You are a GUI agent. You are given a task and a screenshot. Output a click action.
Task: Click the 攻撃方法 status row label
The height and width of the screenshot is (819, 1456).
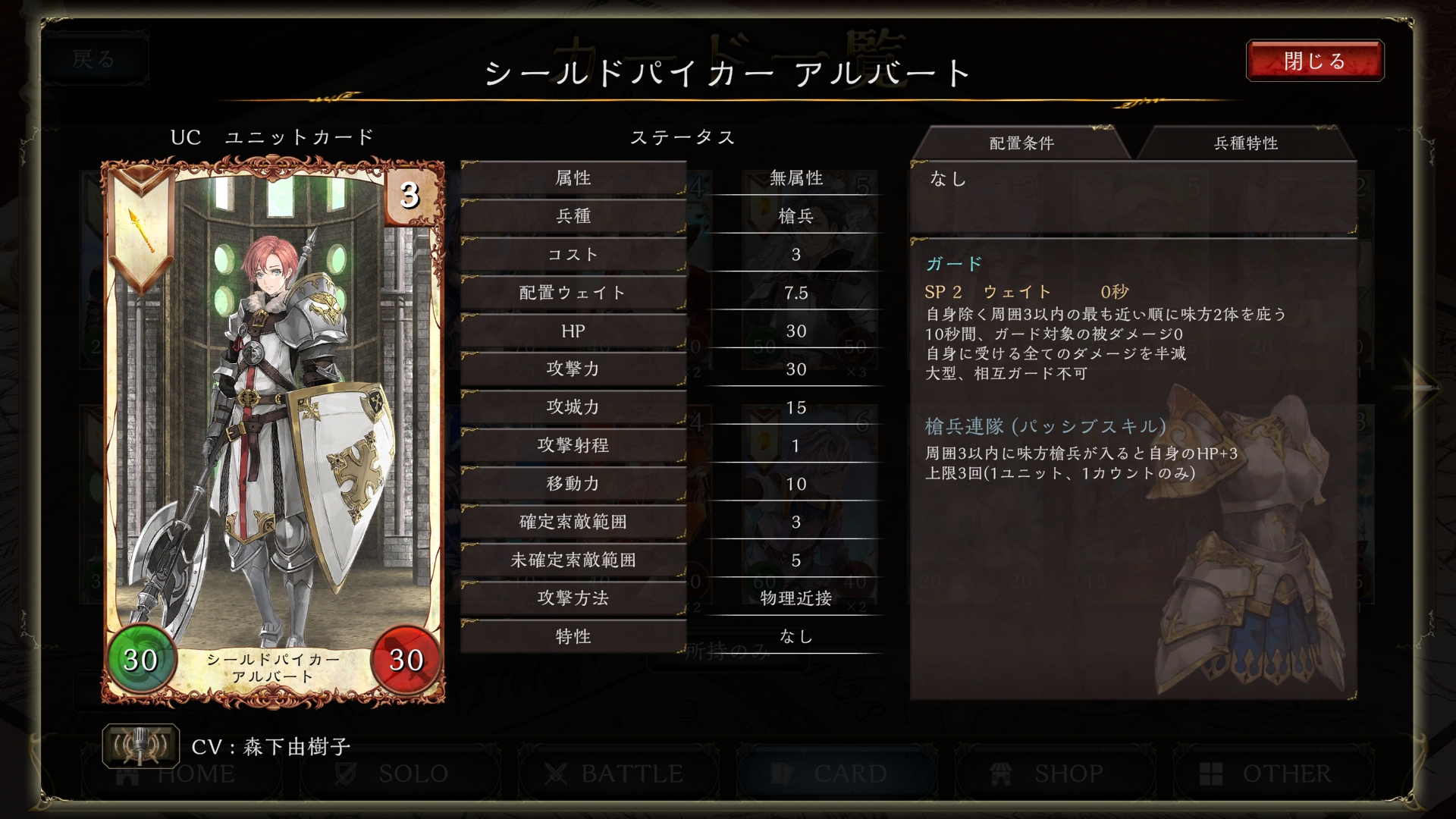coord(573,598)
